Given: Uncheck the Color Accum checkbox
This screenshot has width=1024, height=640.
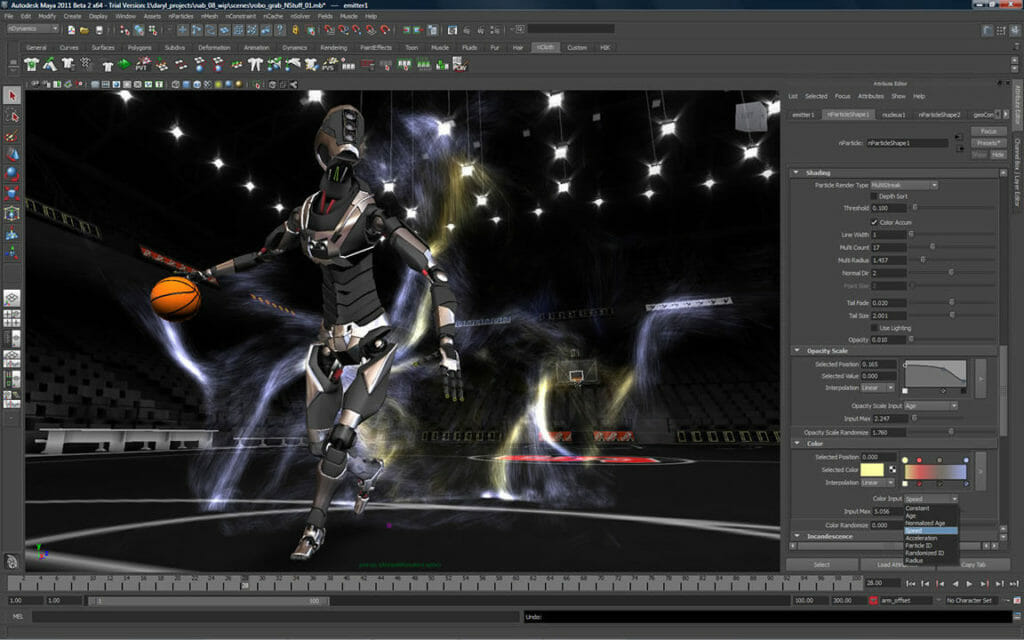Looking at the screenshot, I should pyautogui.click(x=875, y=221).
